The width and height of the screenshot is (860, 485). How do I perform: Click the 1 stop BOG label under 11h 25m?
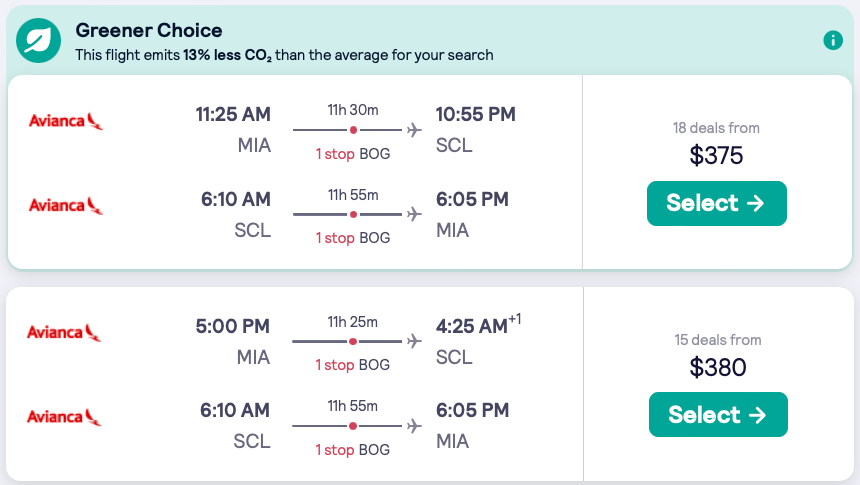pos(353,366)
